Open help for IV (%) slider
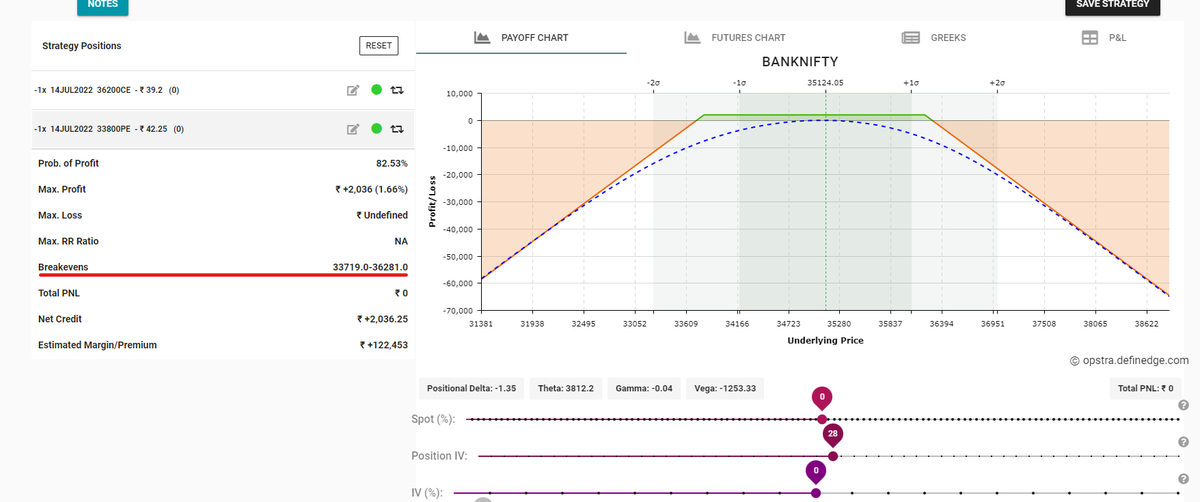This screenshot has width=1200, height=502. (1183, 479)
